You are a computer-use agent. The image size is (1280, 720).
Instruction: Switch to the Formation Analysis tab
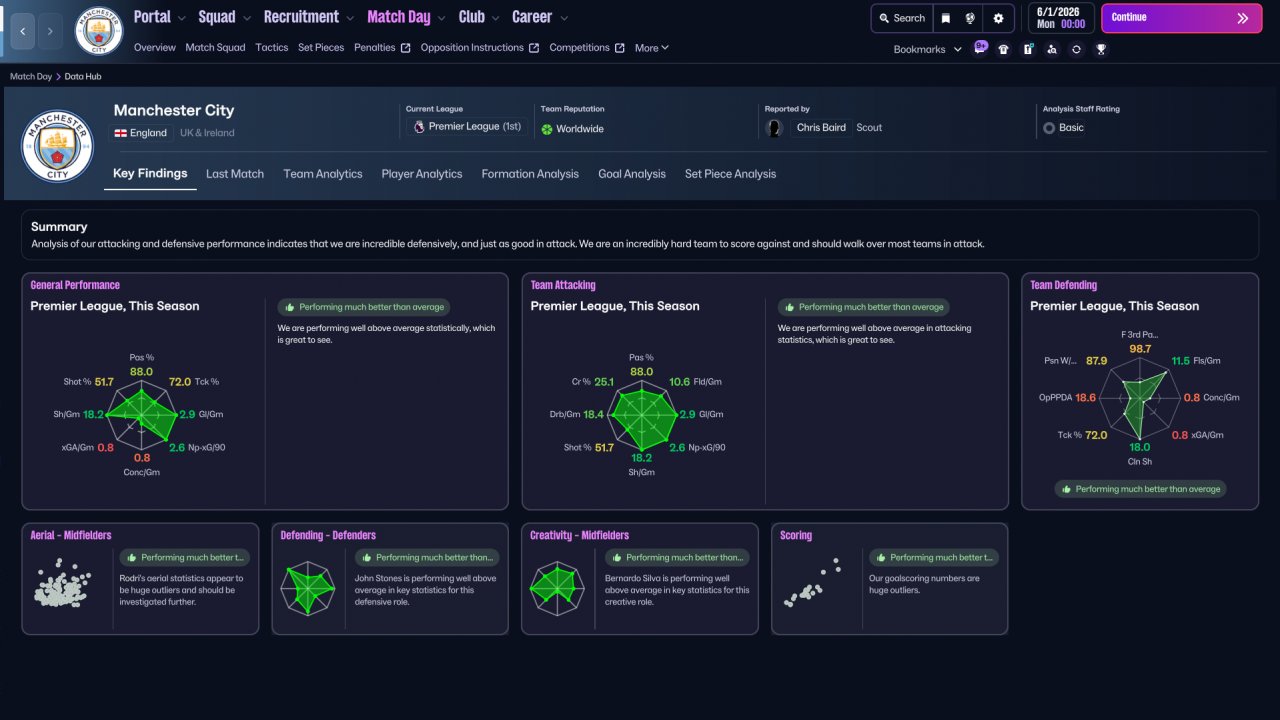[x=530, y=174]
